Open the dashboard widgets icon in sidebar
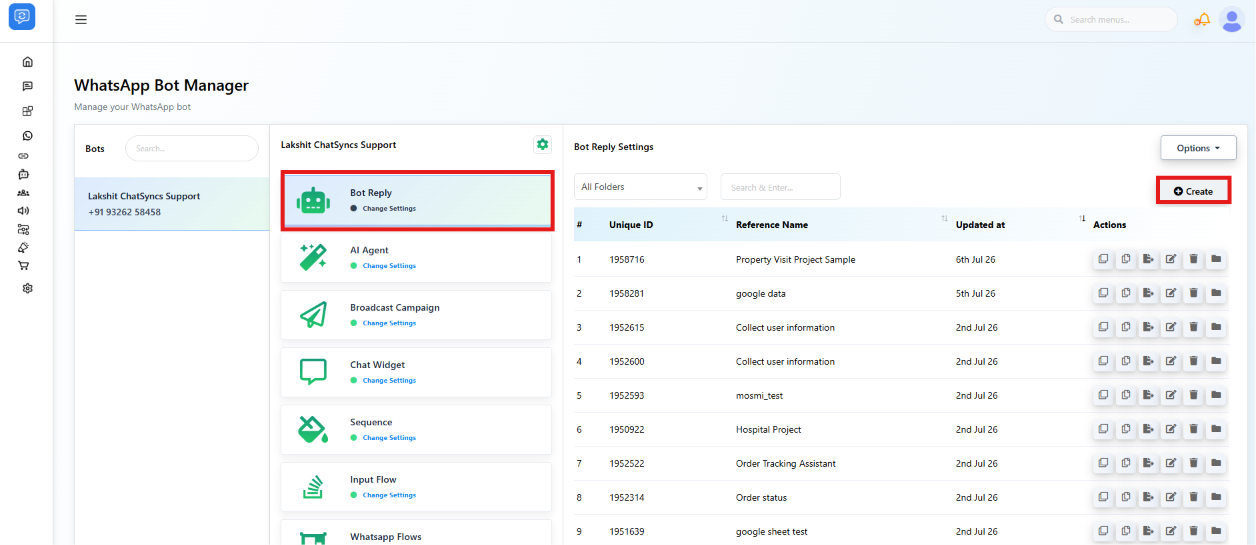 coord(27,111)
